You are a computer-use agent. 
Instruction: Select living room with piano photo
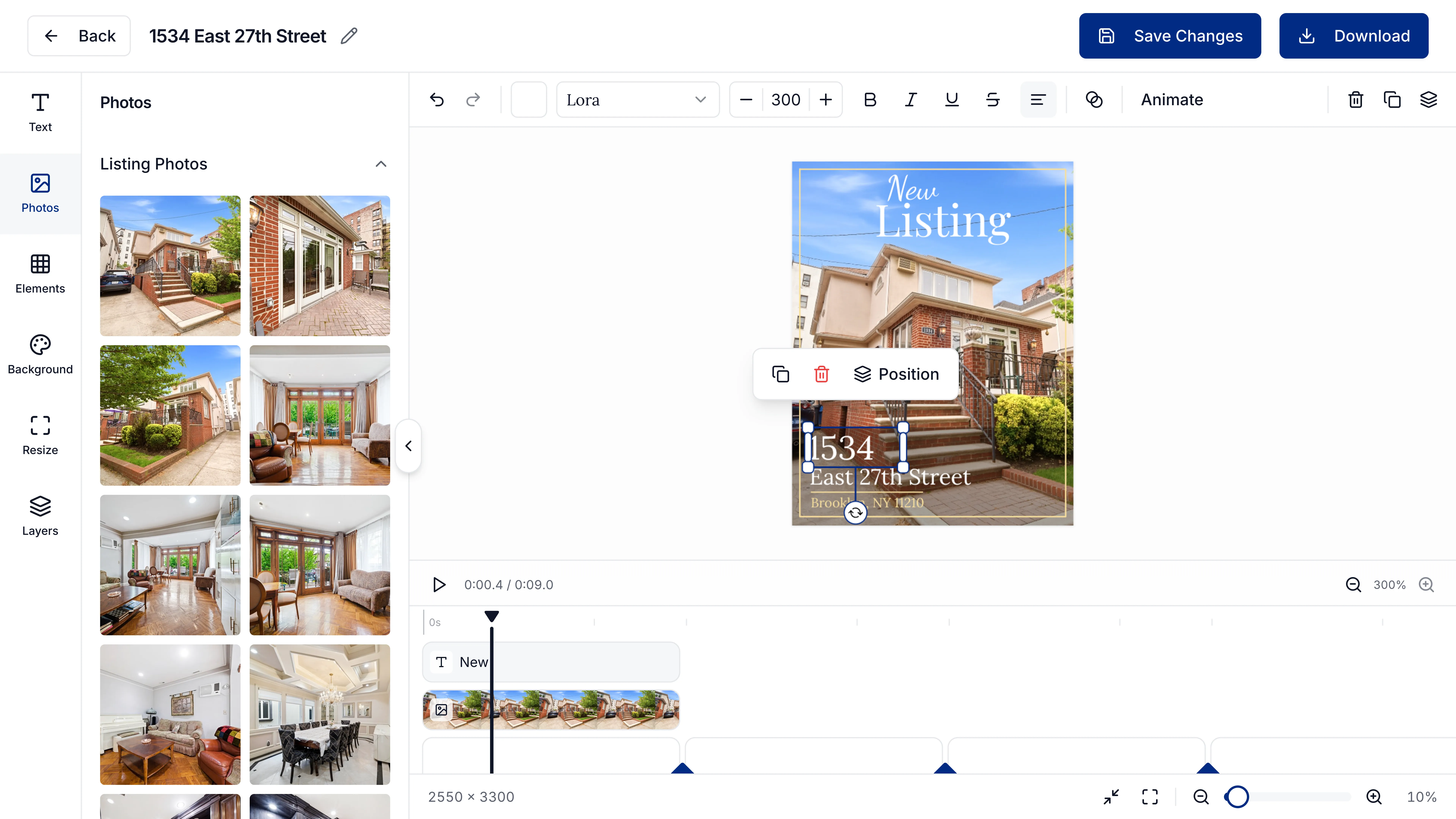[x=170, y=714]
